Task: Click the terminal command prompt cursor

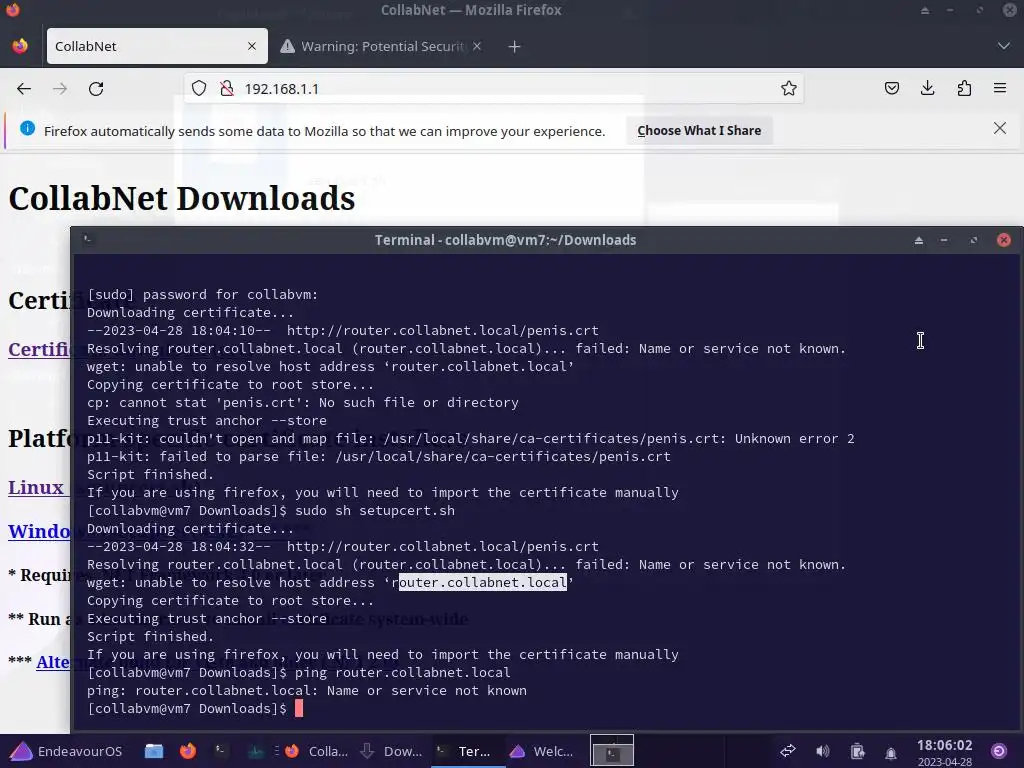Action: click(x=299, y=709)
